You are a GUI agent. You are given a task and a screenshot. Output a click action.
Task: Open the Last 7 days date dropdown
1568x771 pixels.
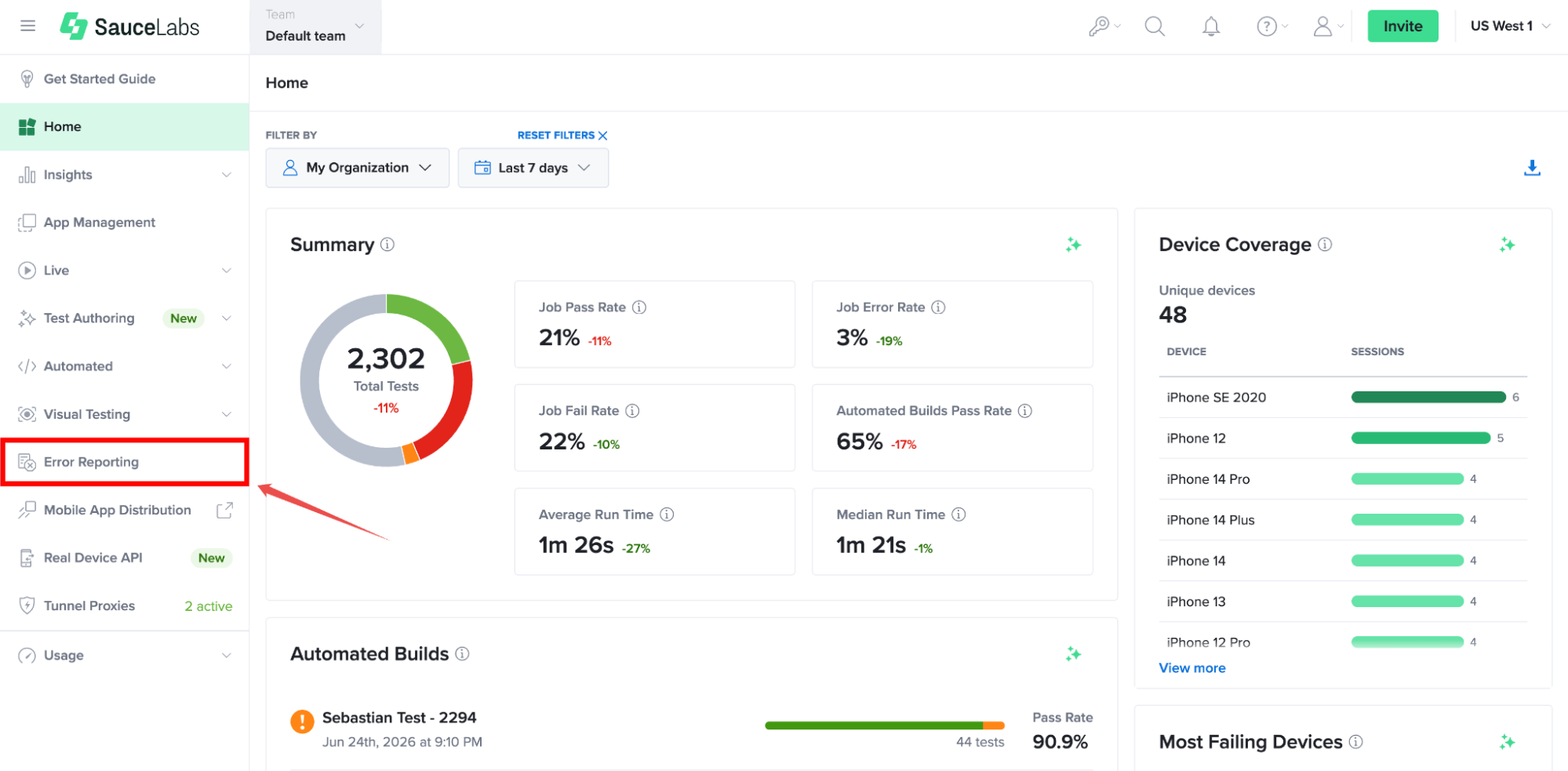[x=533, y=168]
